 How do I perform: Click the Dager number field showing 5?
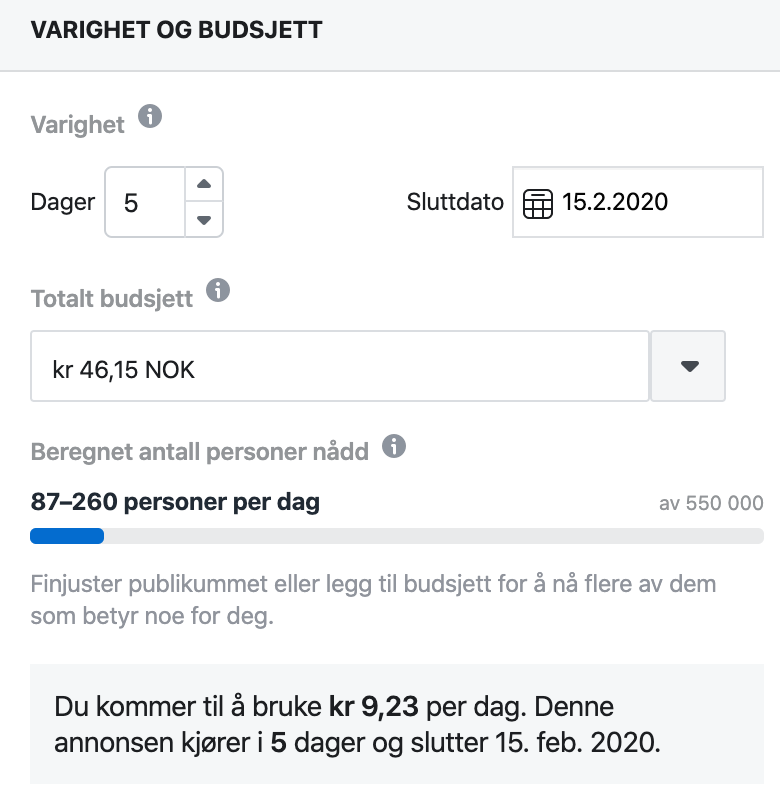click(145, 202)
